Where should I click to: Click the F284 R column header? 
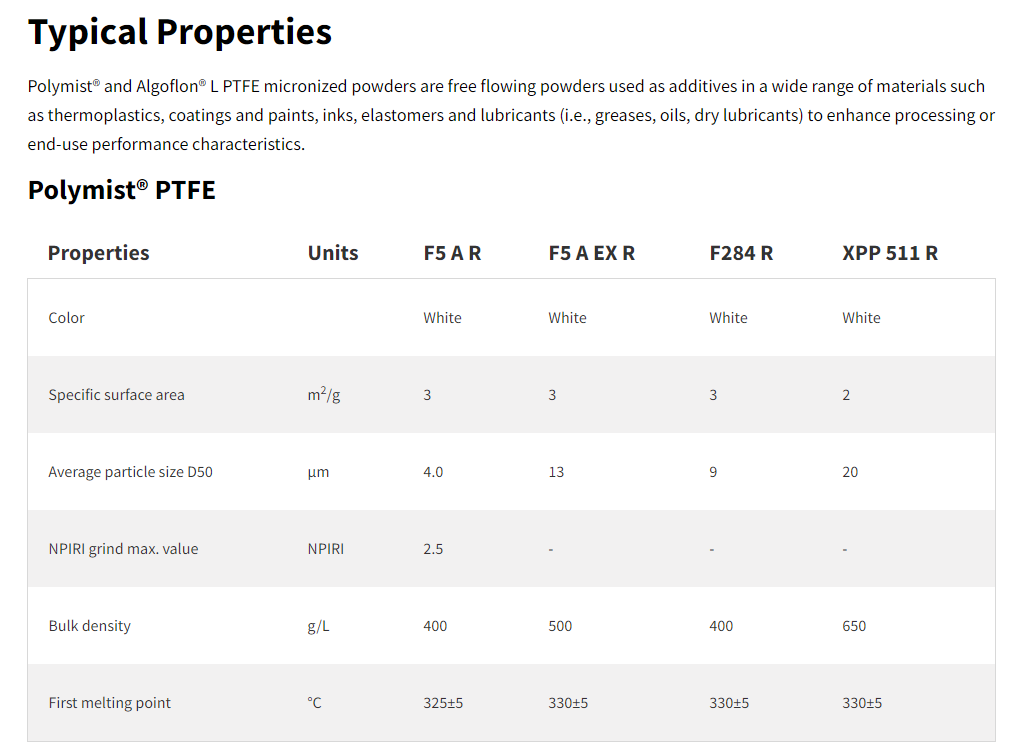pyautogui.click(x=741, y=253)
